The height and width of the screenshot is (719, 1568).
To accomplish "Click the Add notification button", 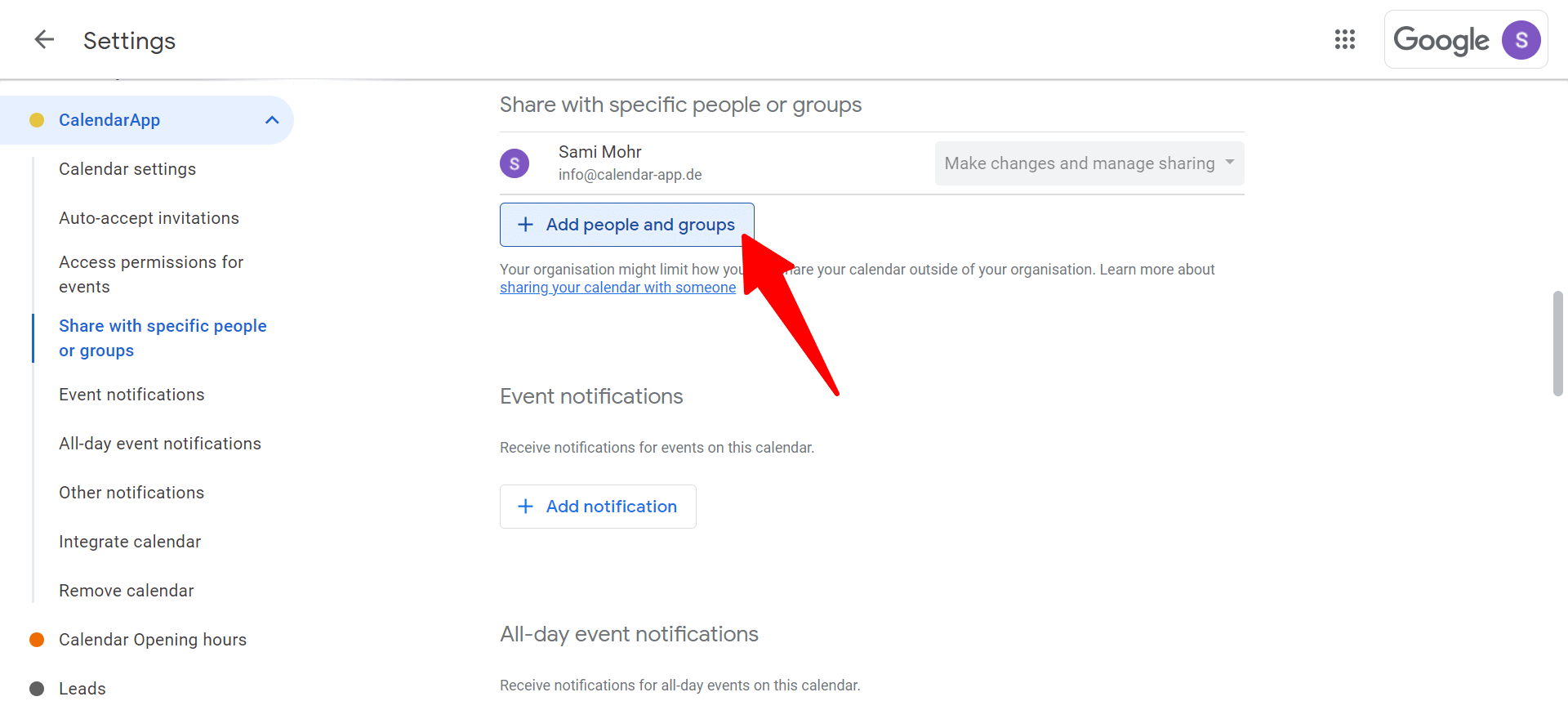I will click(598, 507).
